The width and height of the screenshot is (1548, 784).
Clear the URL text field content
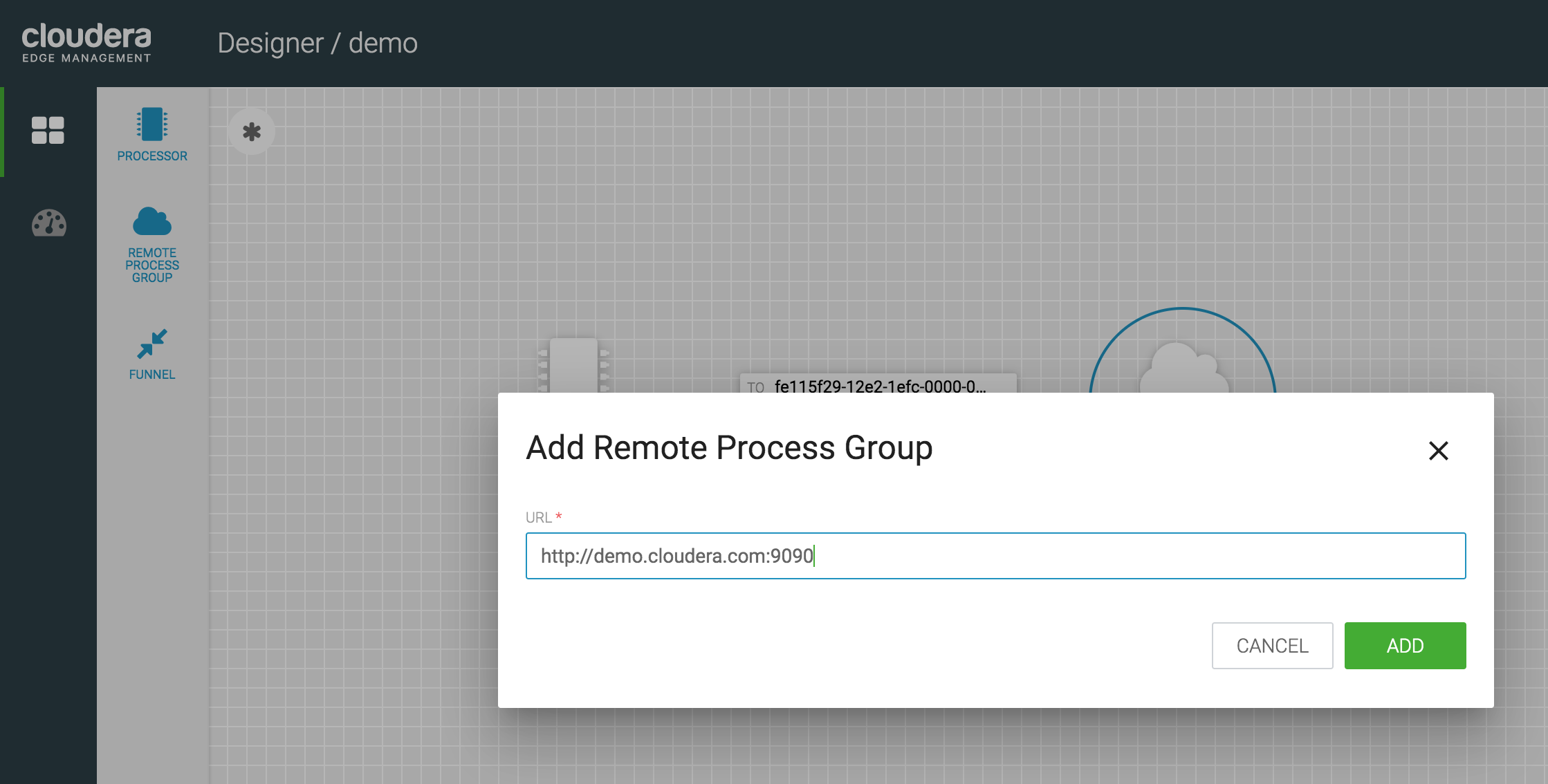[x=995, y=555]
